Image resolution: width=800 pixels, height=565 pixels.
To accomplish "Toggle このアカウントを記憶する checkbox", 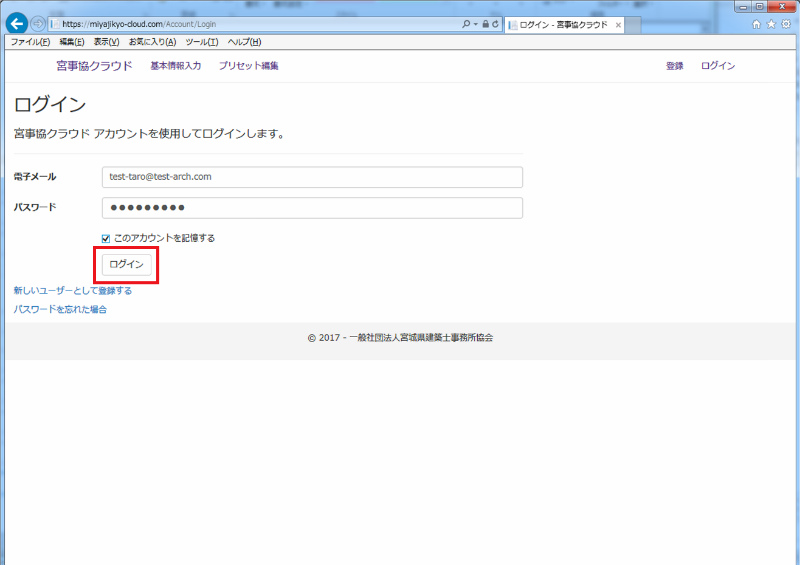I will pyautogui.click(x=106, y=238).
